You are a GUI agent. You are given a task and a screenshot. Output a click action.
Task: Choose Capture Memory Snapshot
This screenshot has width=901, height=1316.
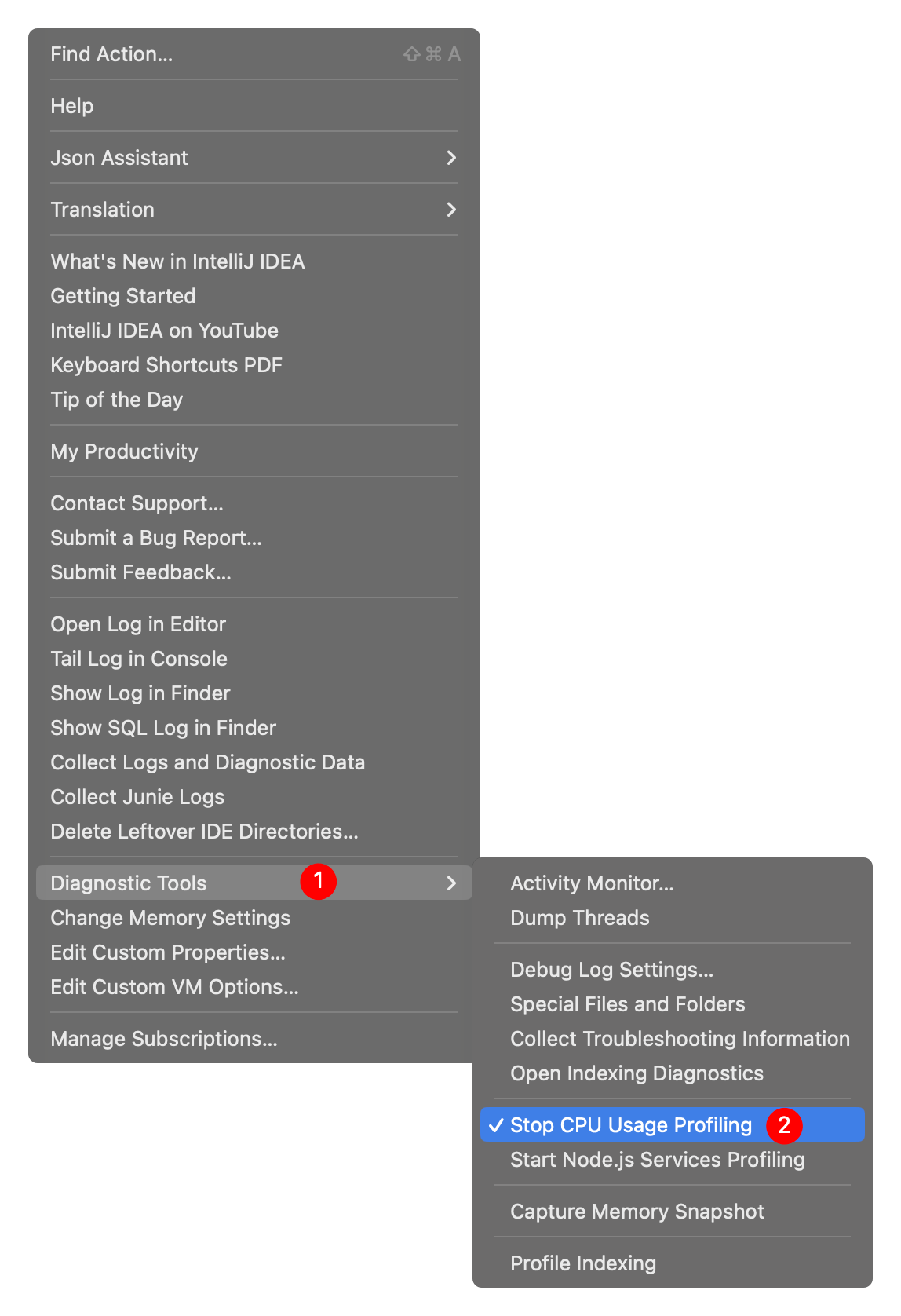637,1212
